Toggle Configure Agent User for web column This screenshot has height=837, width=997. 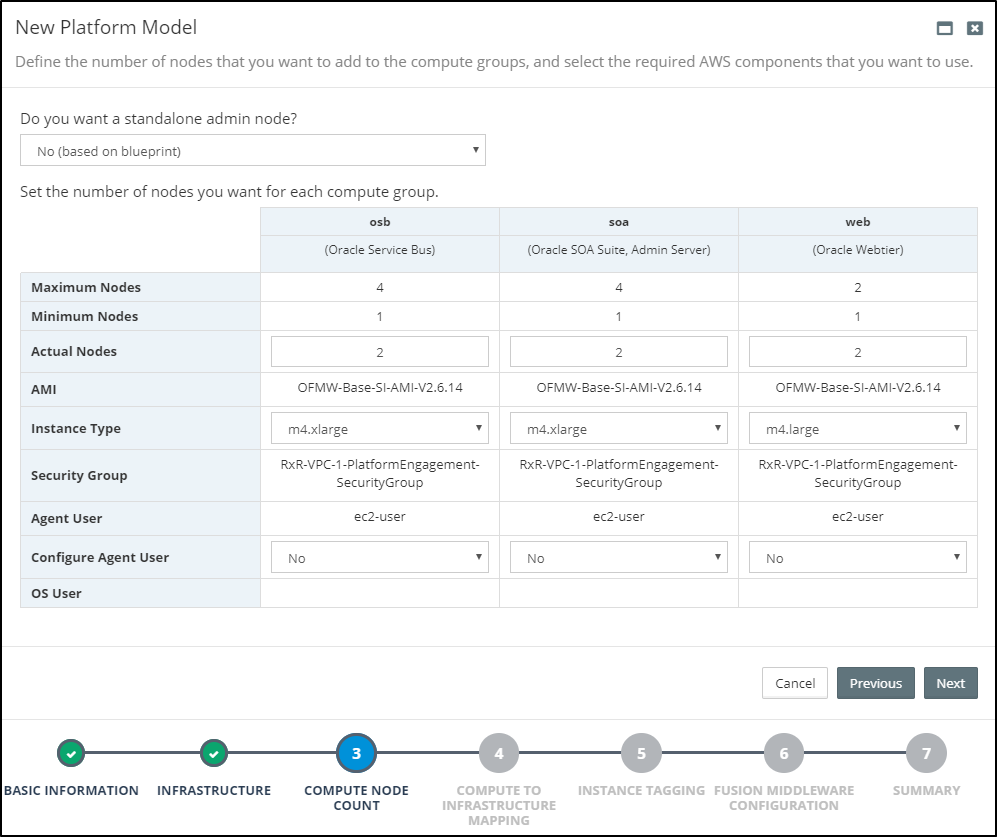(858, 558)
